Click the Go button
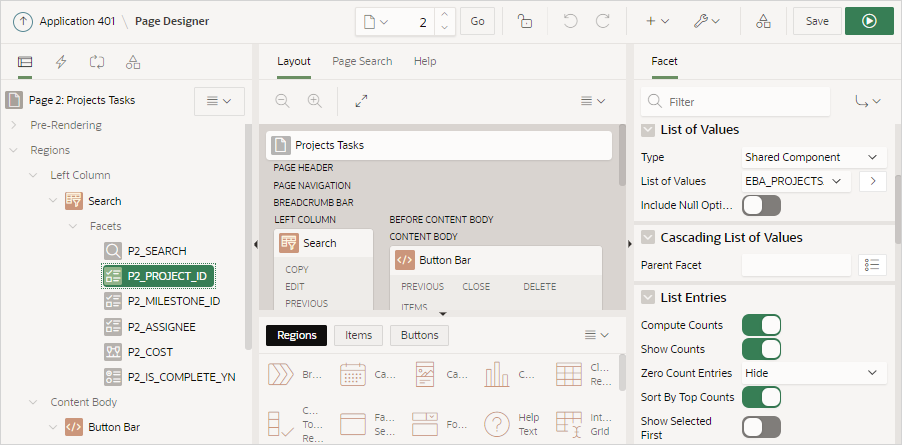902x445 pixels. coord(477,22)
